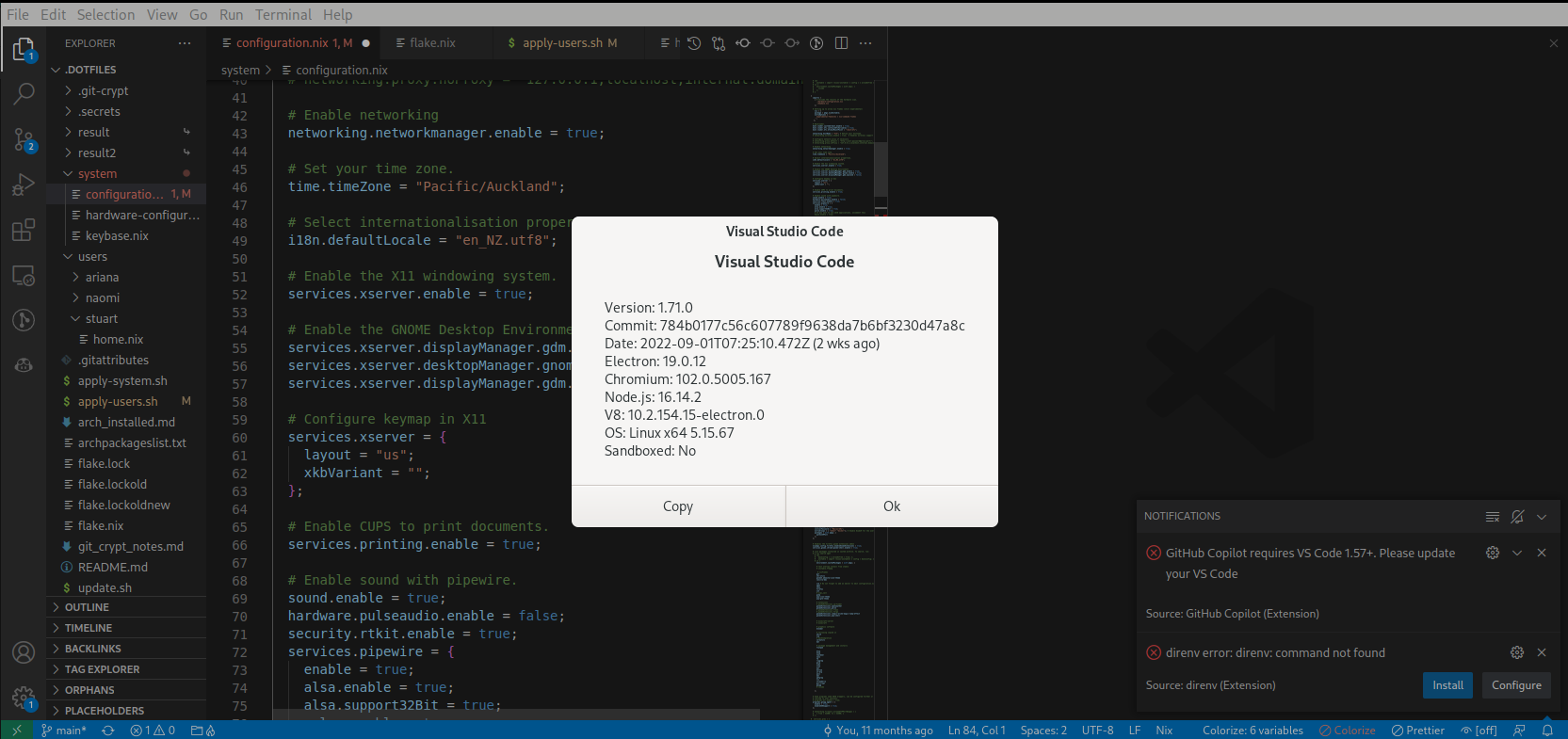The height and width of the screenshot is (739, 1568).
Task: Open the Help menu
Action: [337, 14]
